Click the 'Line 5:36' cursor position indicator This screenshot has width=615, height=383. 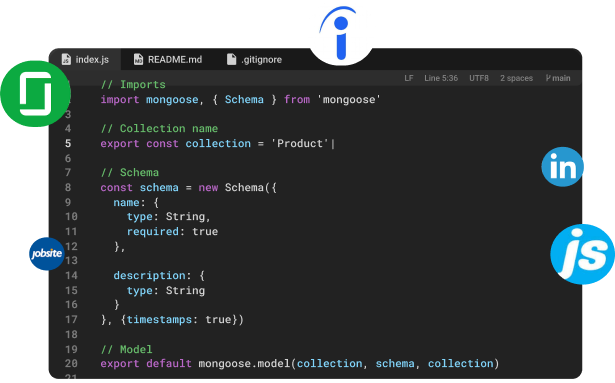point(441,78)
